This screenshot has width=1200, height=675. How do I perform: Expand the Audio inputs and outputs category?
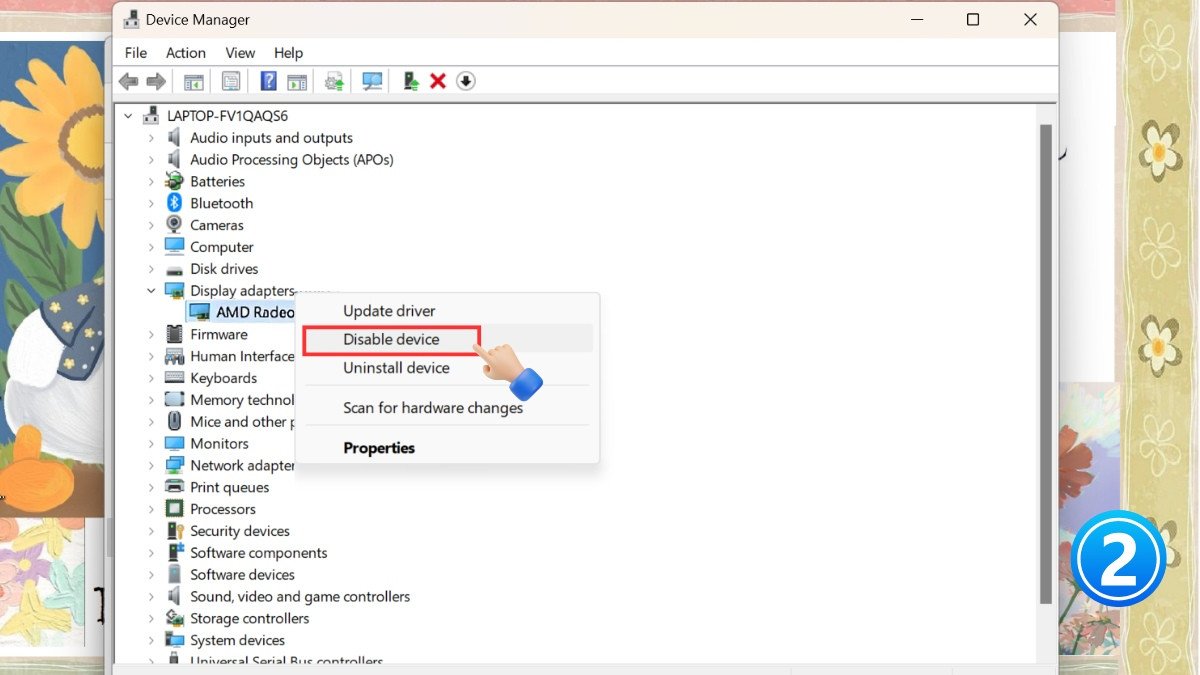(152, 138)
